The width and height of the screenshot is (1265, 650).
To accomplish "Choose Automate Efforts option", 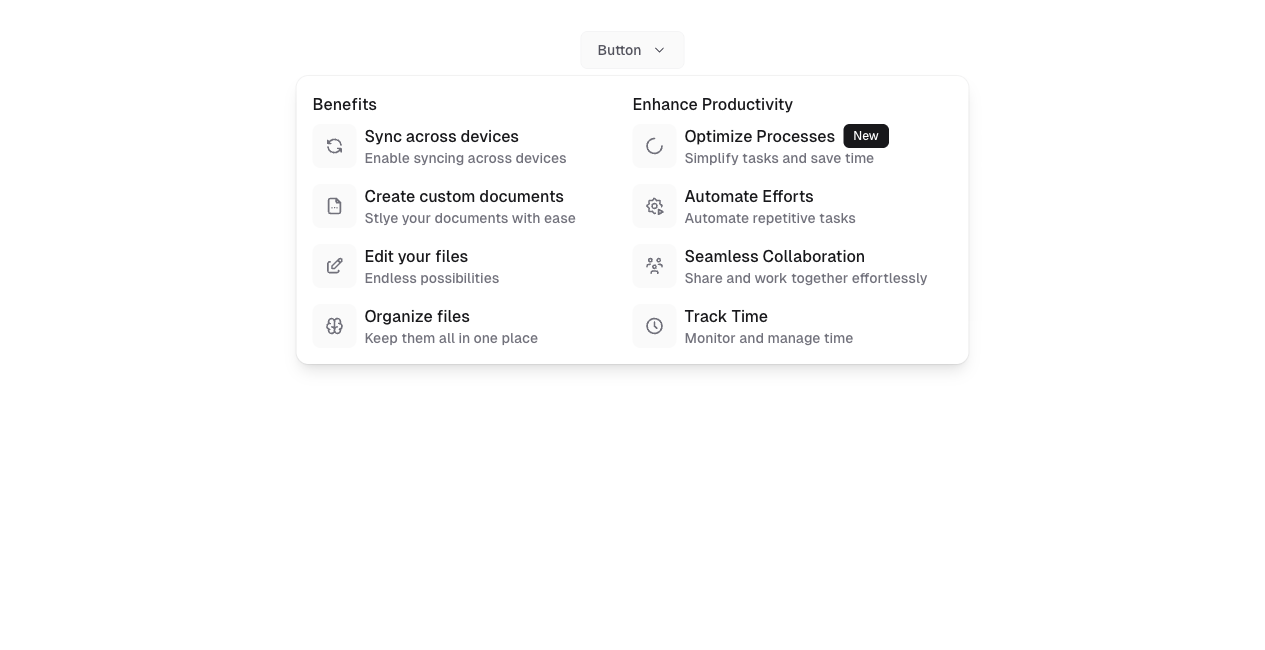I will tap(749, 197).
